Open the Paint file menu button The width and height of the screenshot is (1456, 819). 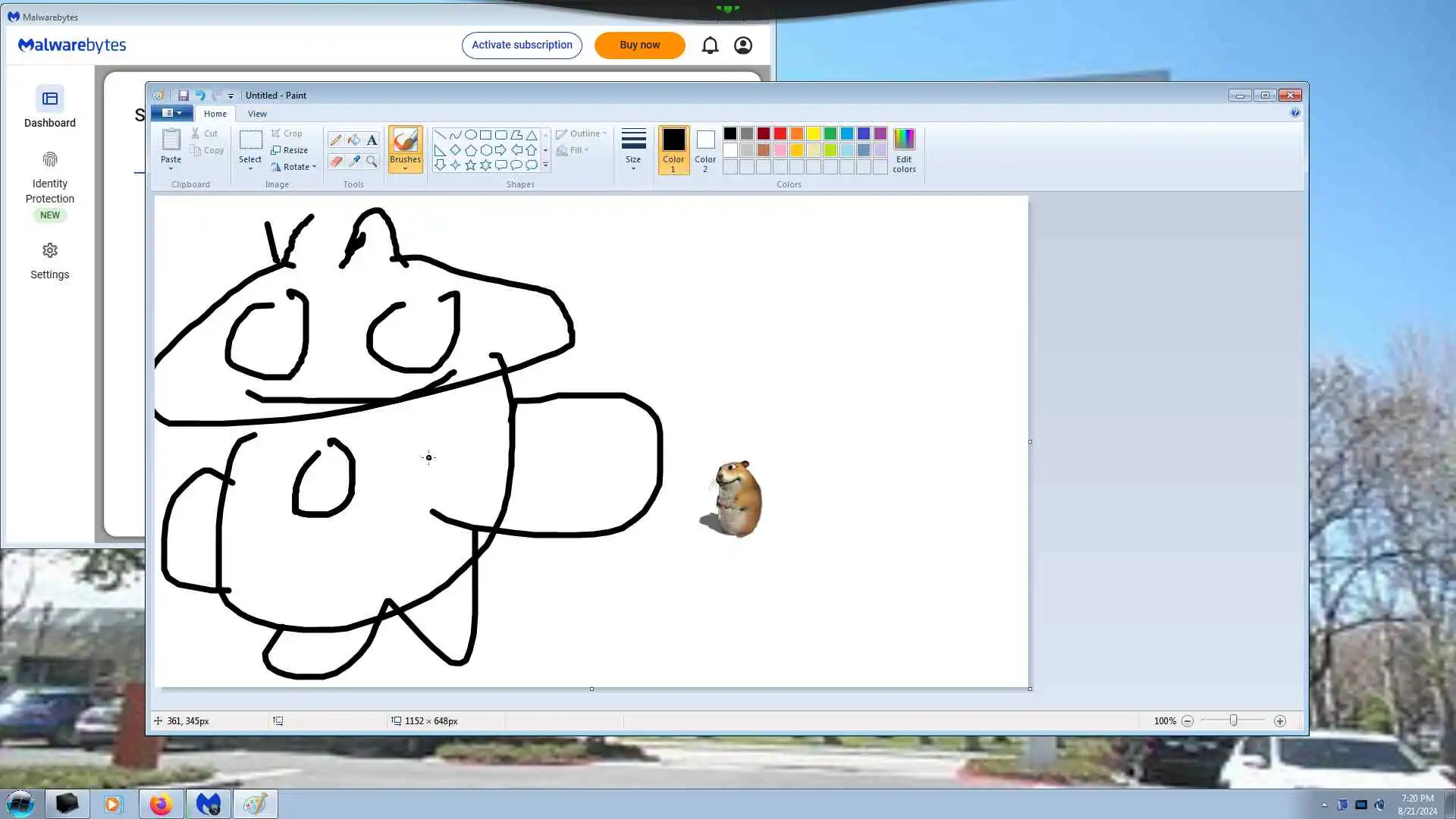(x=171, y=113)
